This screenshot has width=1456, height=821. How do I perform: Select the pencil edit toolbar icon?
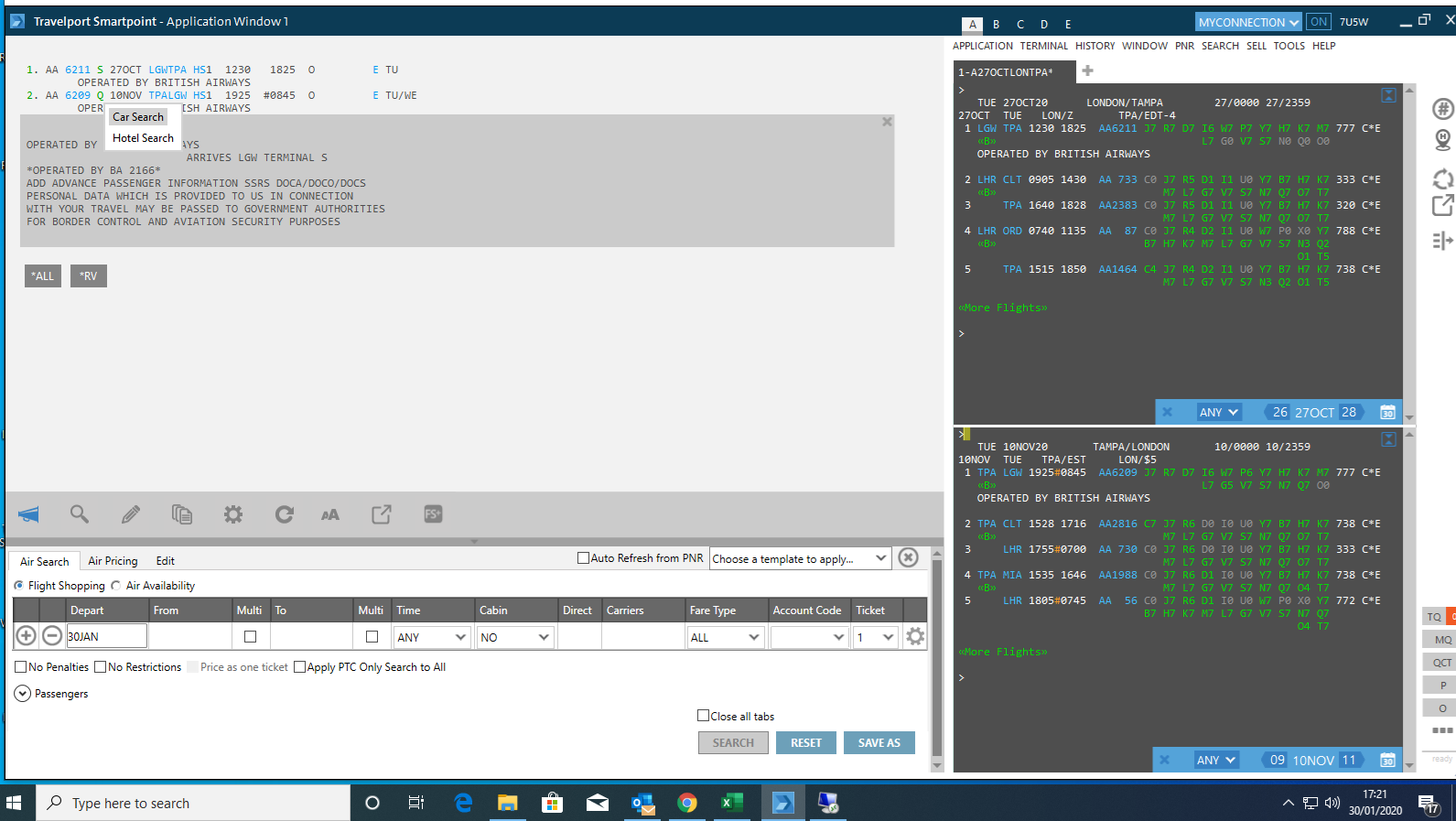pos(131,514)
